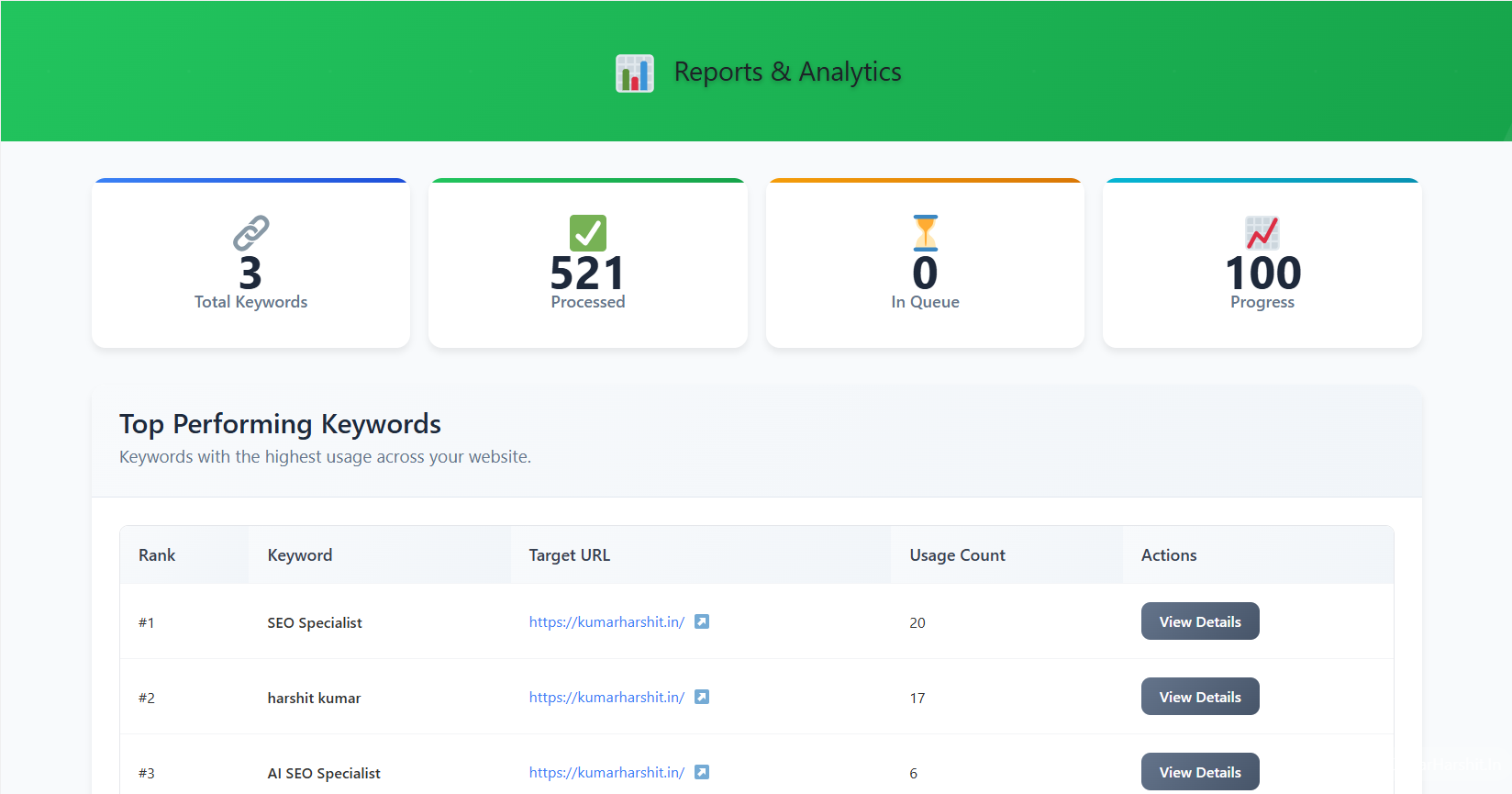View Details for SEO Specialist keyword

pos(1199,621)
